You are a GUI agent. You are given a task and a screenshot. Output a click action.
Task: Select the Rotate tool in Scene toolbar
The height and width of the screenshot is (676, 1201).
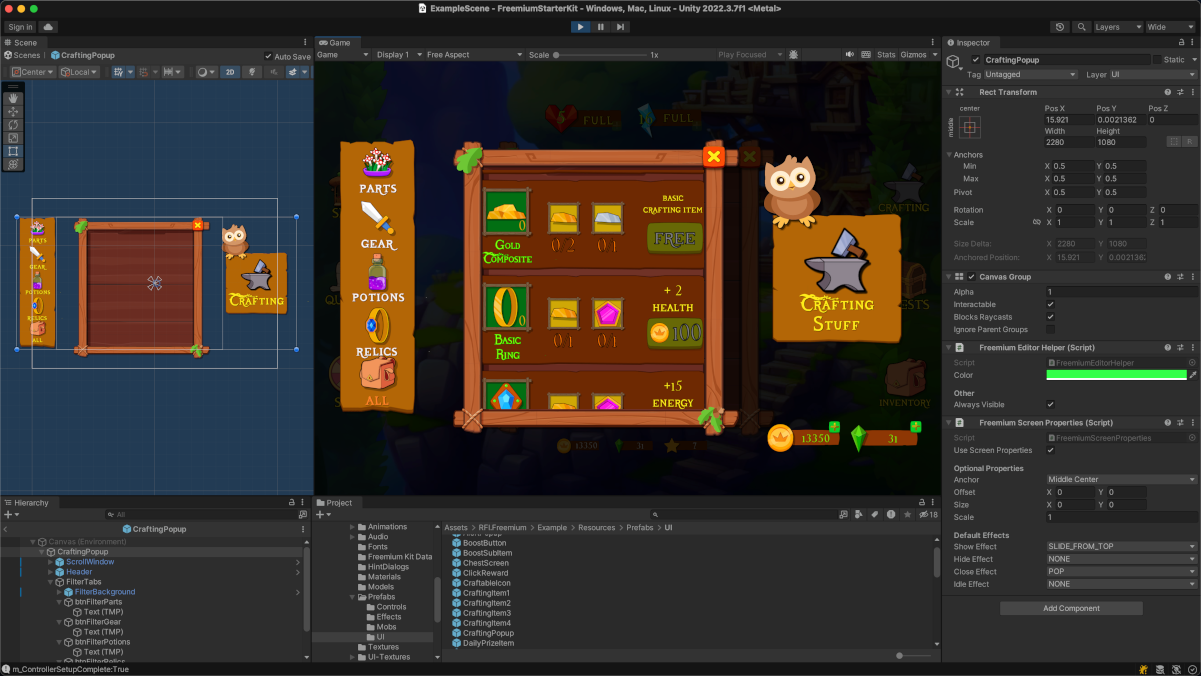click(x=13, y=125)
